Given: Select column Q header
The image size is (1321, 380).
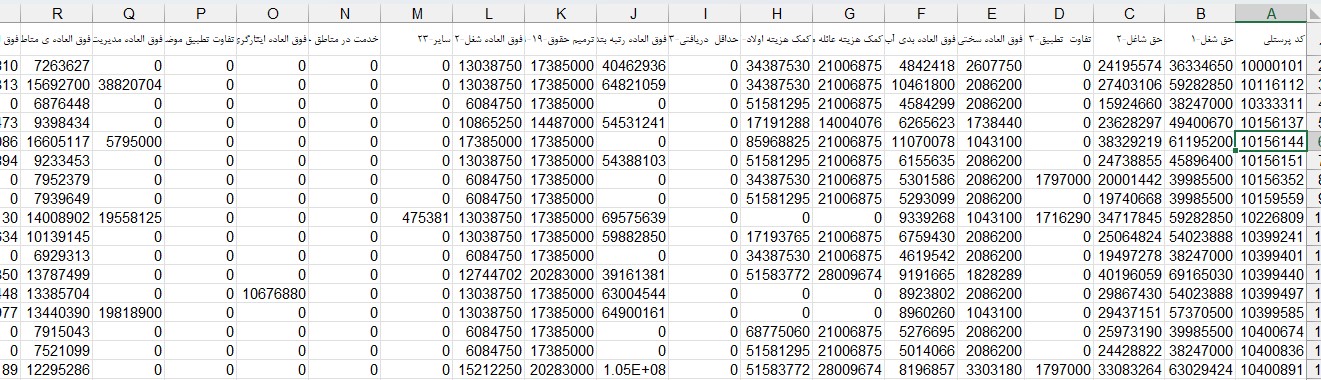Looking at the screenshot, I should [128, 13].
